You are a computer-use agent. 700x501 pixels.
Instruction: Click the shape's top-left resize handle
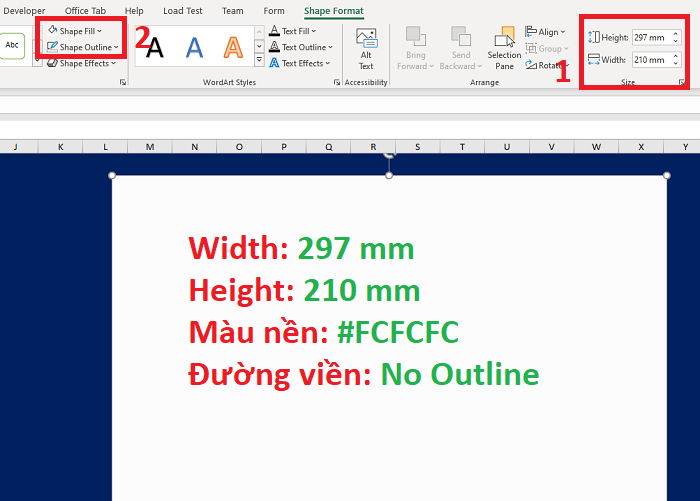[112, 175]
